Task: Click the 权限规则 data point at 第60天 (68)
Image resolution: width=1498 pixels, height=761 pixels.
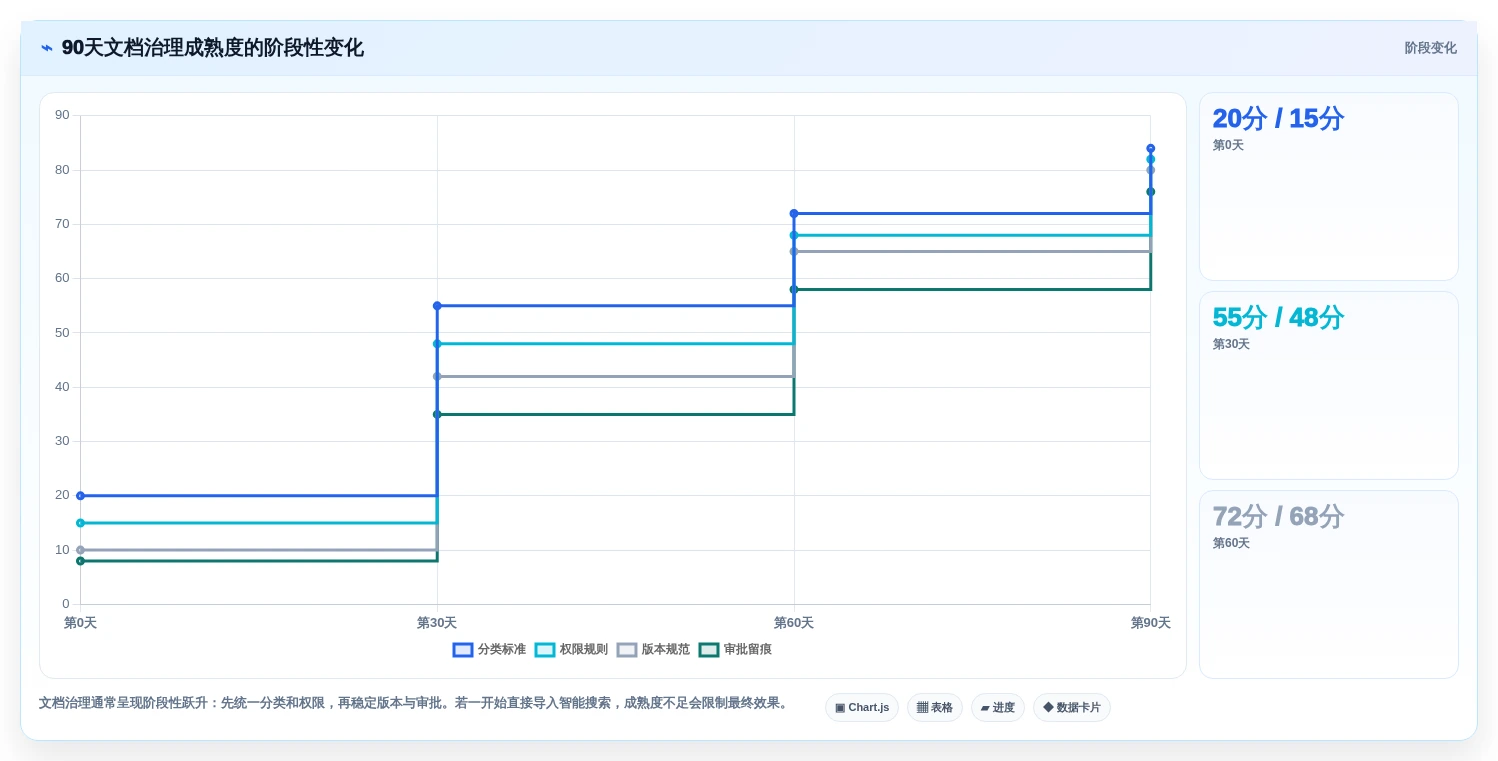Action: click(794, 235)
